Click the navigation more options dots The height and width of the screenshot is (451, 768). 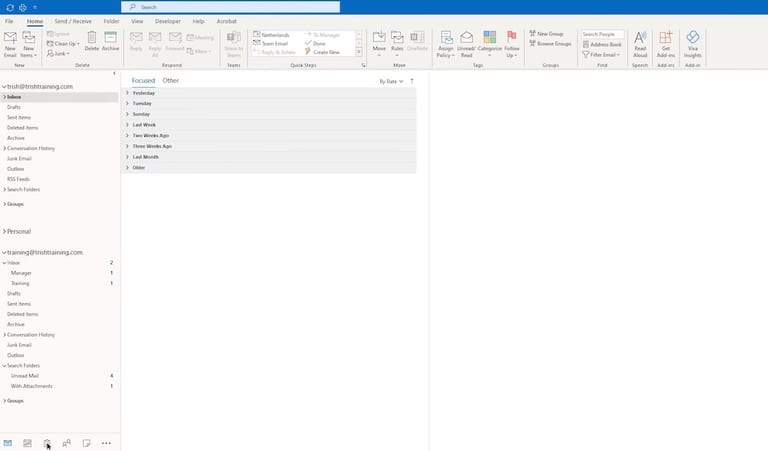click(106, 443)
